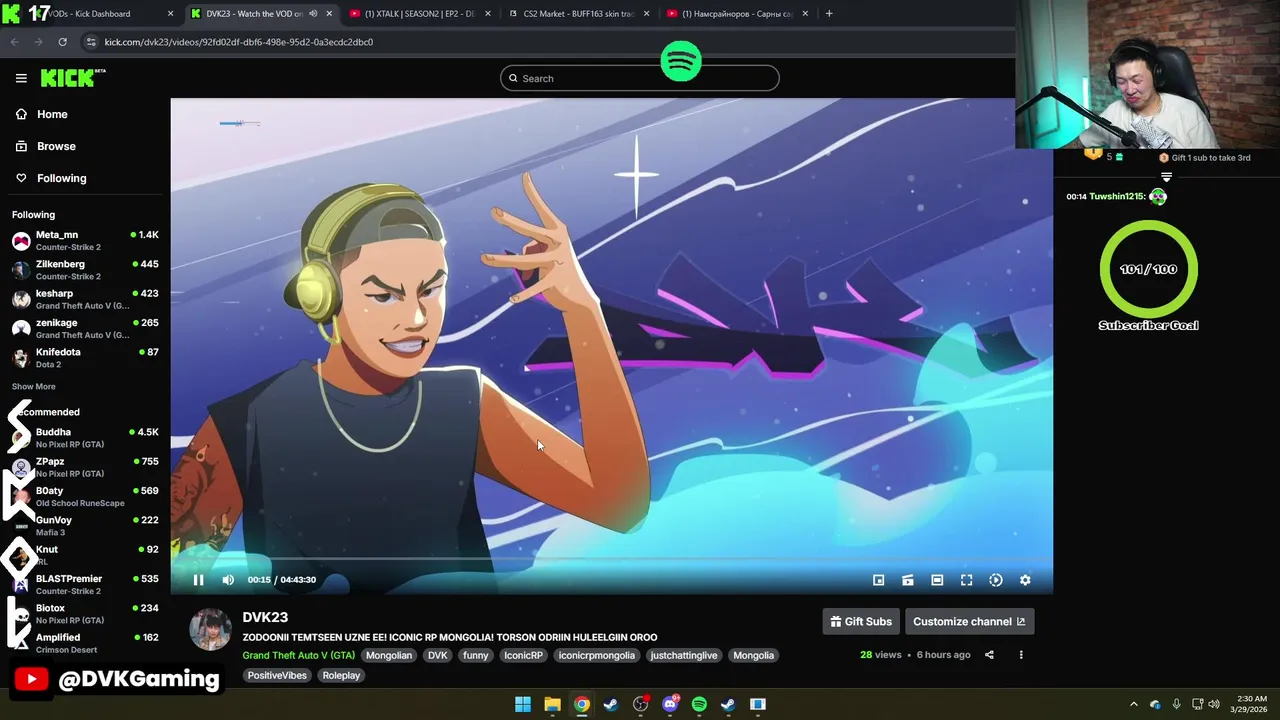
Task: Click the kick.com URL address bar
Action: coord(239,42)
